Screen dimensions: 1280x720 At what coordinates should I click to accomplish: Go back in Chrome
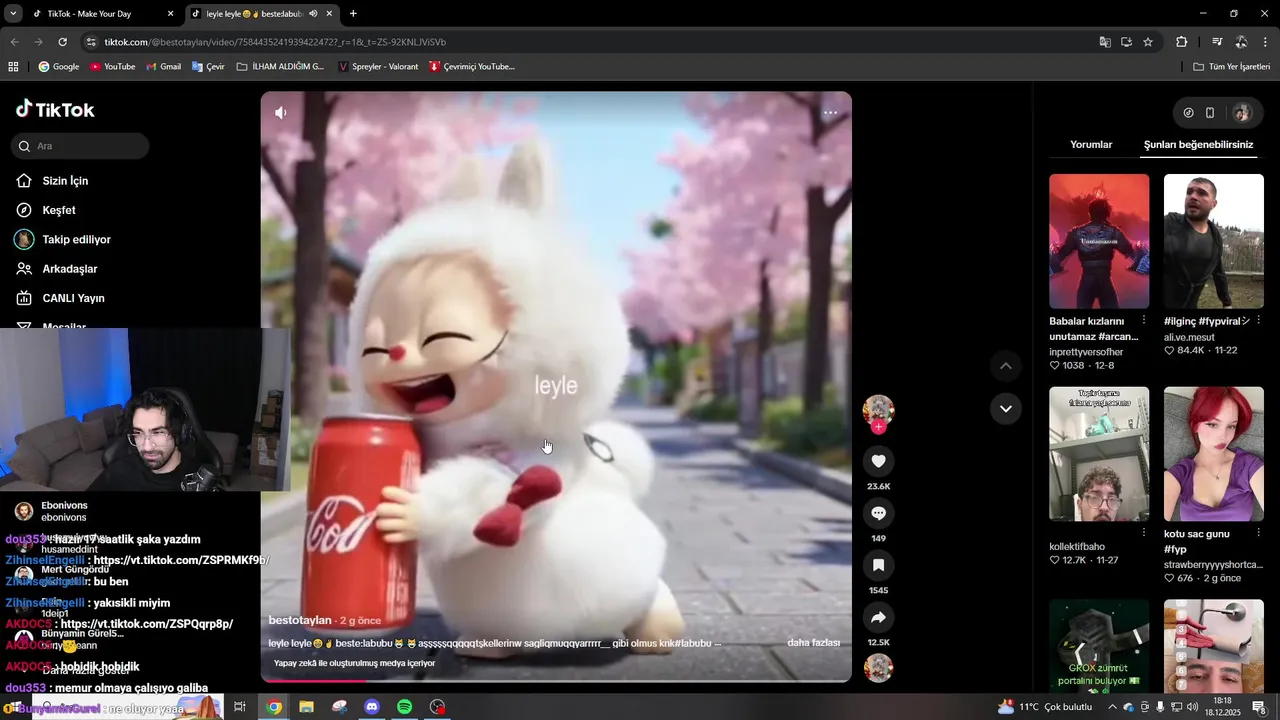(14, 42)
